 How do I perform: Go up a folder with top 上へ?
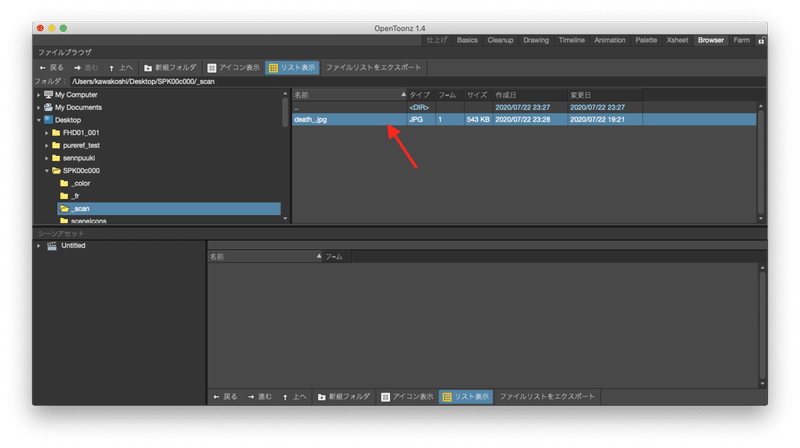[120, 67]
